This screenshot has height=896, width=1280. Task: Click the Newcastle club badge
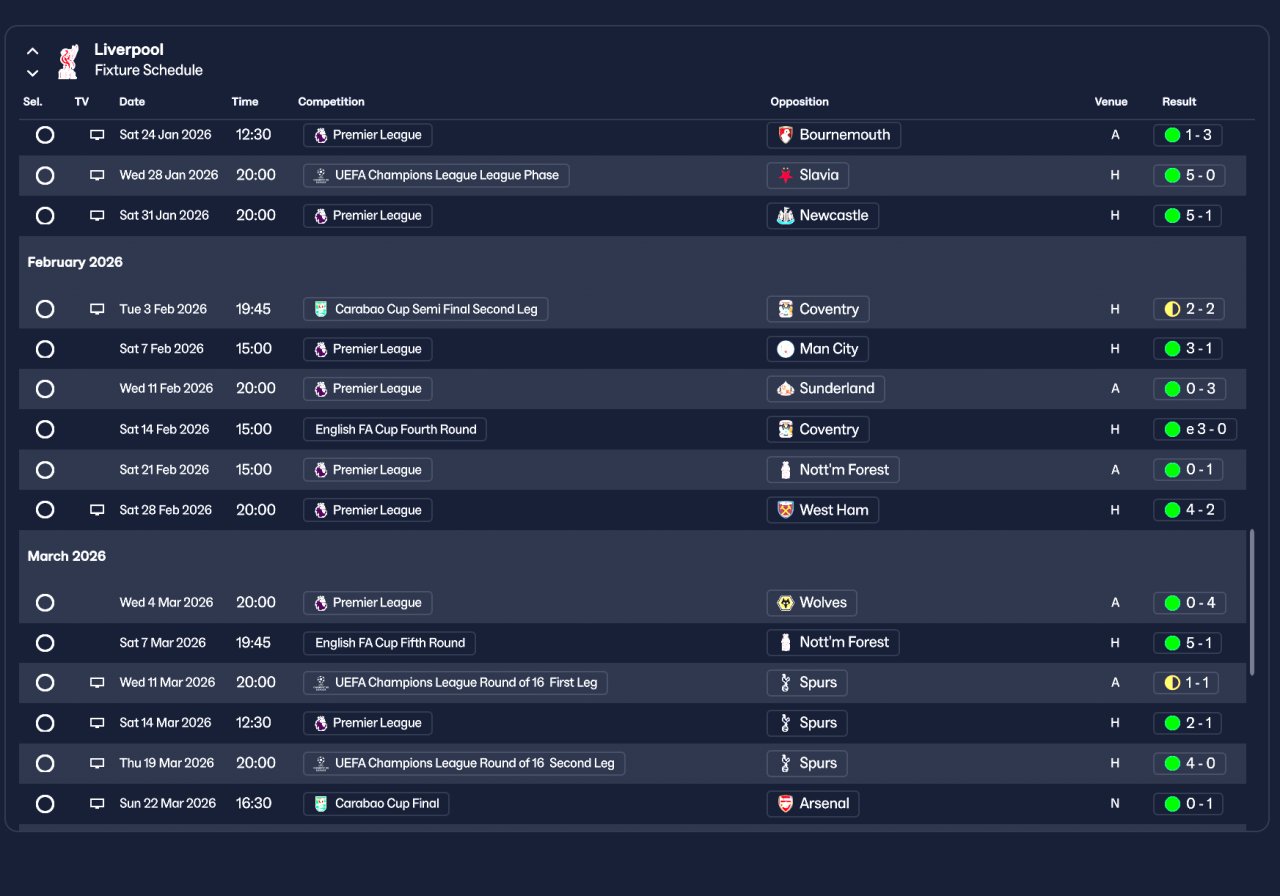point(785,215)
